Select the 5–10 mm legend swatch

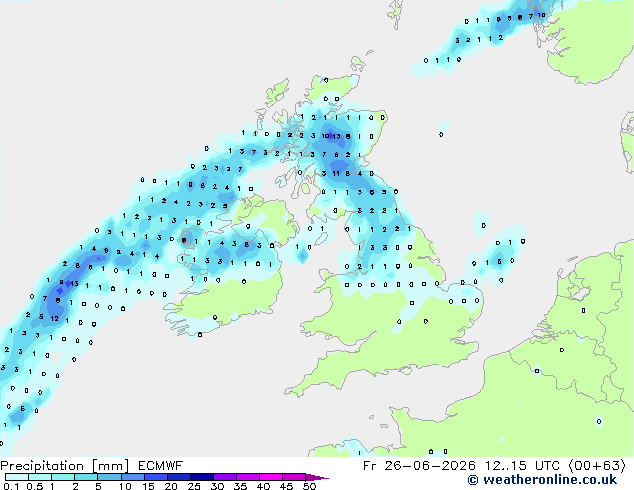pos(109,477)
